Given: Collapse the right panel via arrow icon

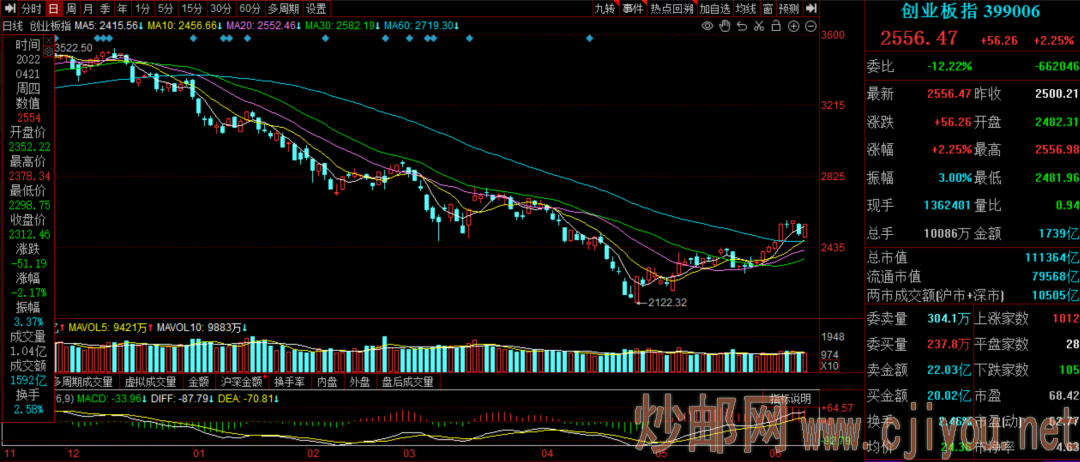Looking at the screenshot, I should coord(812,9).
